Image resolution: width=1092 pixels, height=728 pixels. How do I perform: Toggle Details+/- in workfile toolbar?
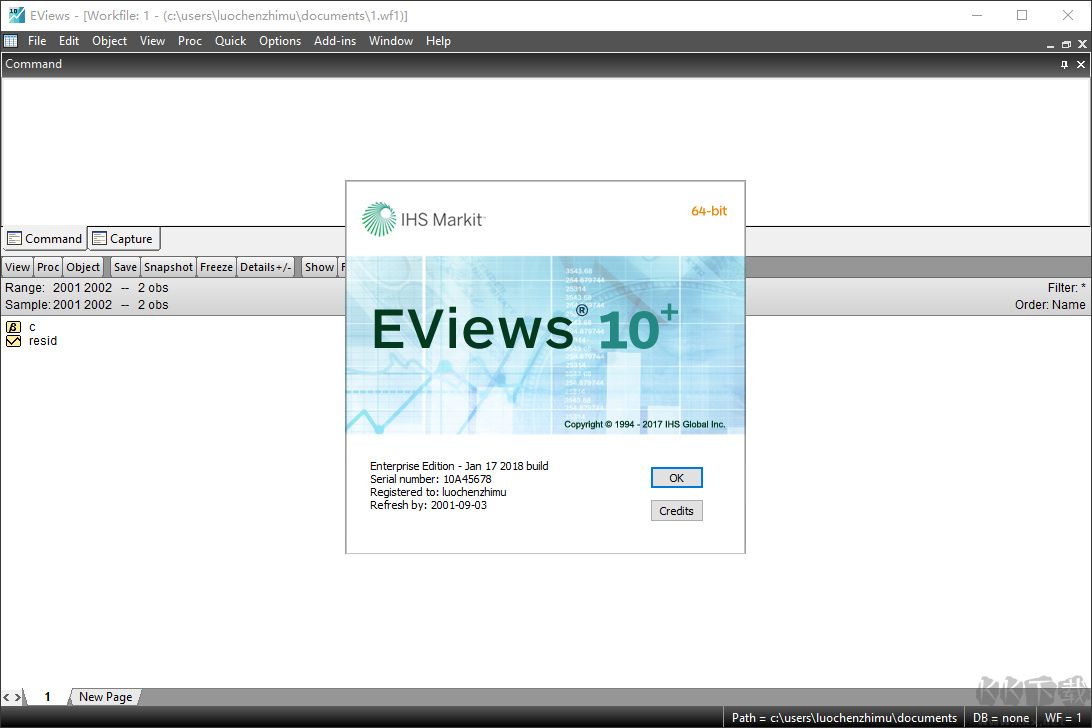(265, 267)
